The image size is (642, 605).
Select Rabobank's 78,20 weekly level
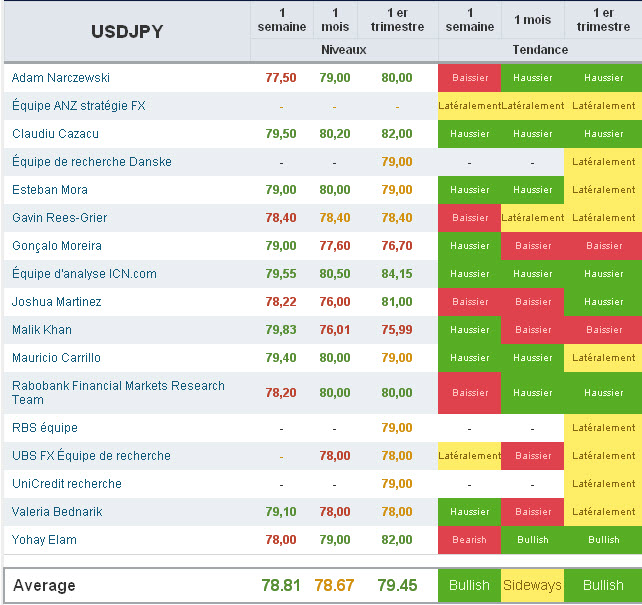281,393
